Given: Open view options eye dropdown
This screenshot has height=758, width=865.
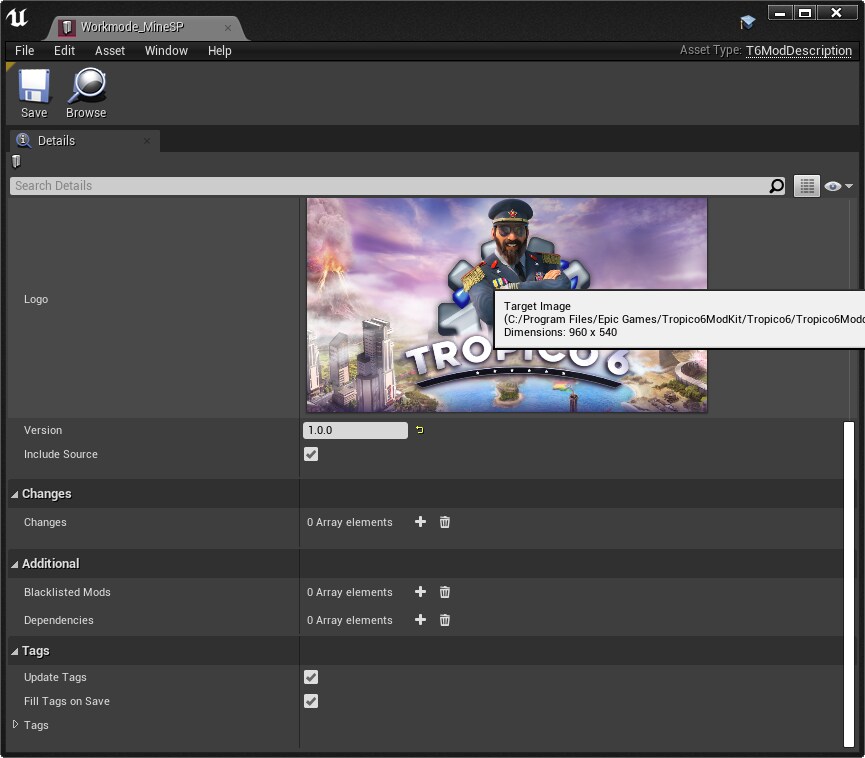Looking at the screenshot, I should (839, 186).
